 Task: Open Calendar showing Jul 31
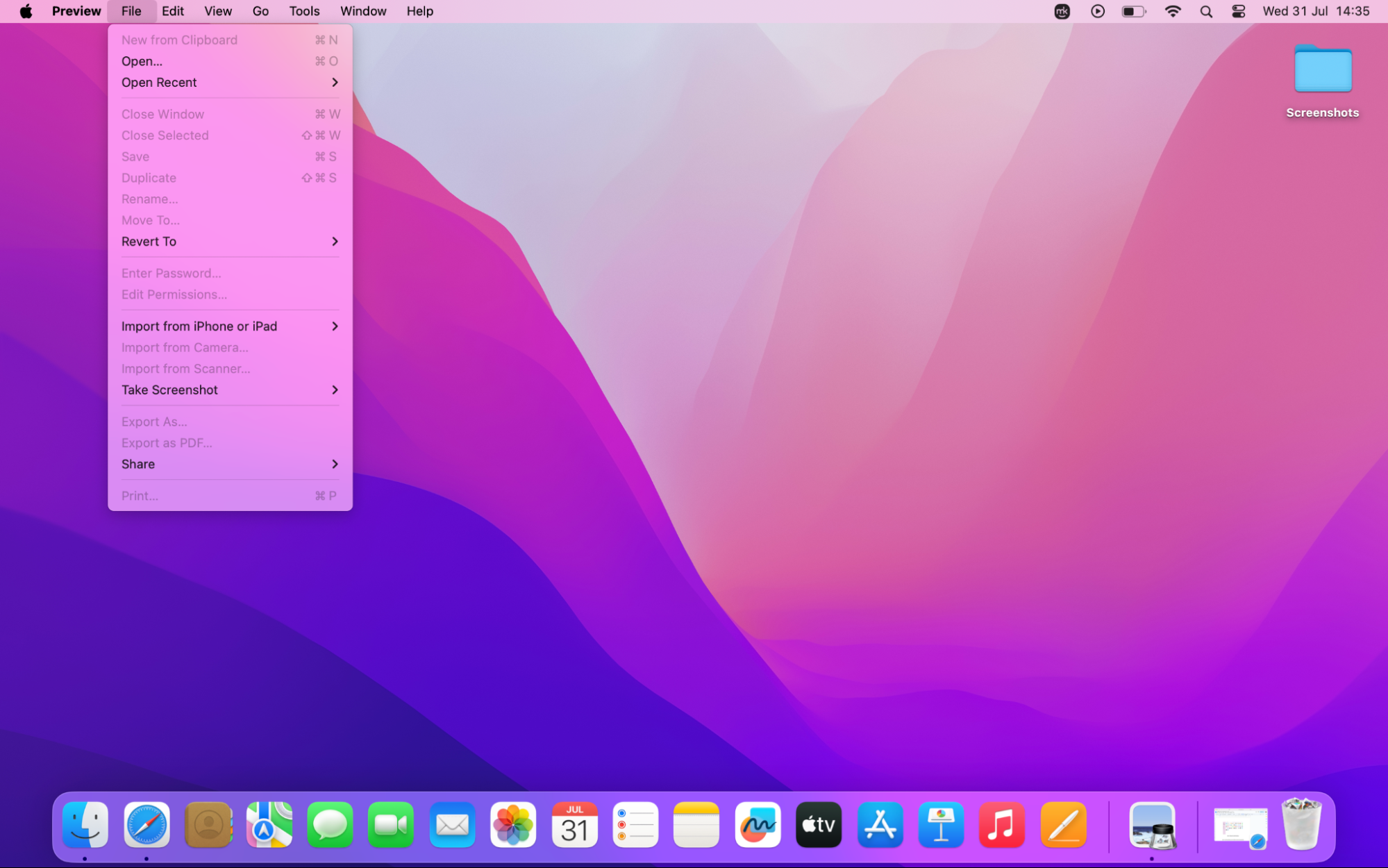(574, 825)
